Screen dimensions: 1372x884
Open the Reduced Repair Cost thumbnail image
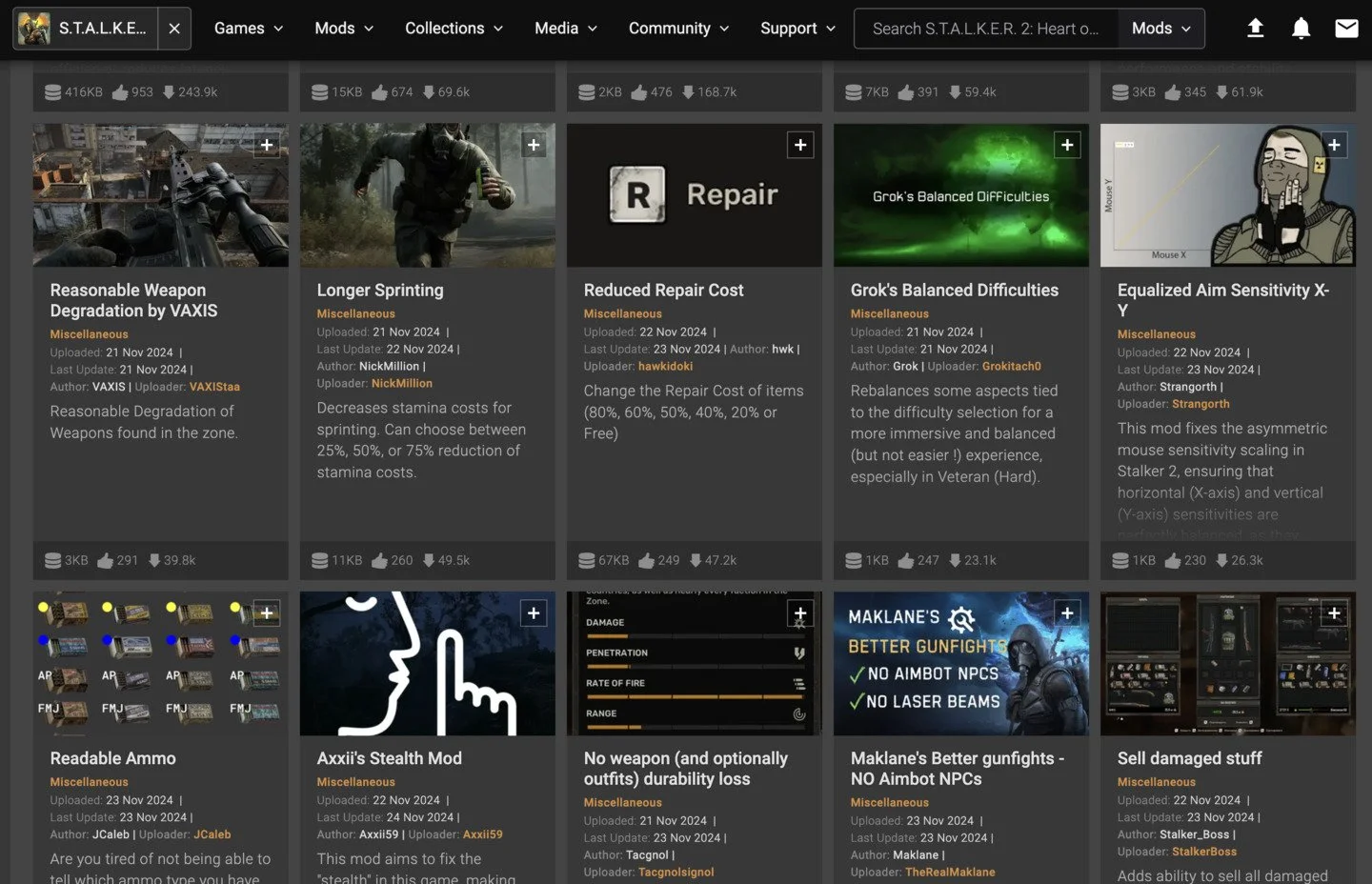point(694,195)
